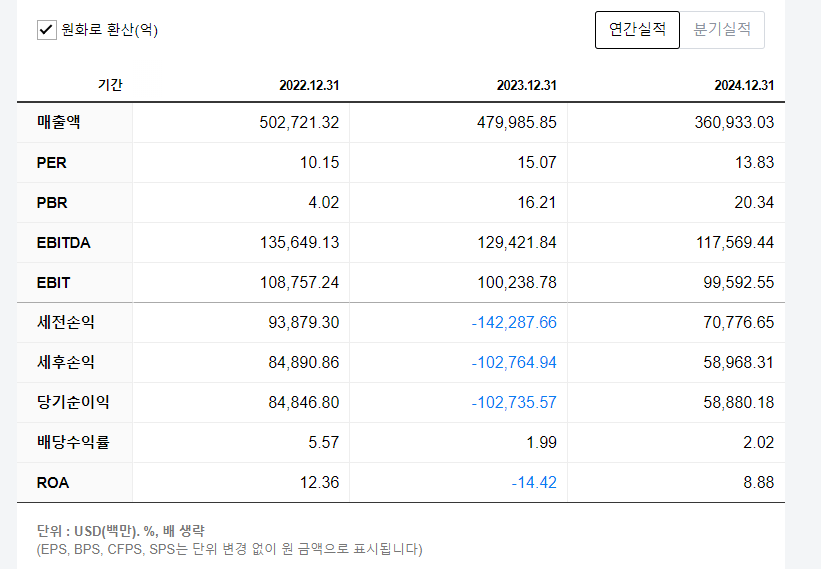The height and width of the screenshot is (569, 821).
Task: Click PER value 15.07
Action: click(537, 163)
